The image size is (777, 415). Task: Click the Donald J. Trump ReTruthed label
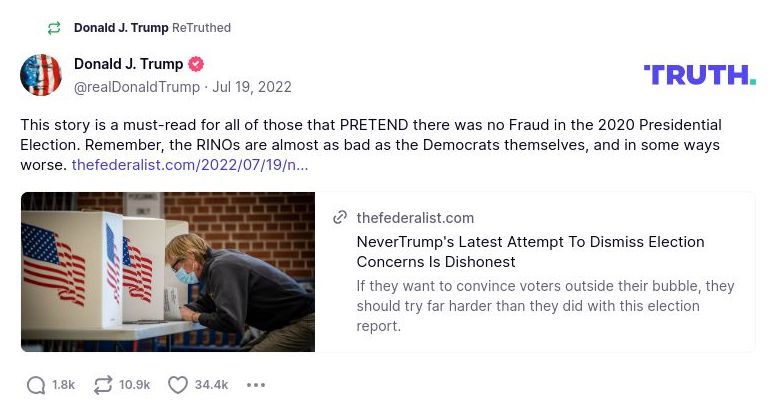coord(152,28)
